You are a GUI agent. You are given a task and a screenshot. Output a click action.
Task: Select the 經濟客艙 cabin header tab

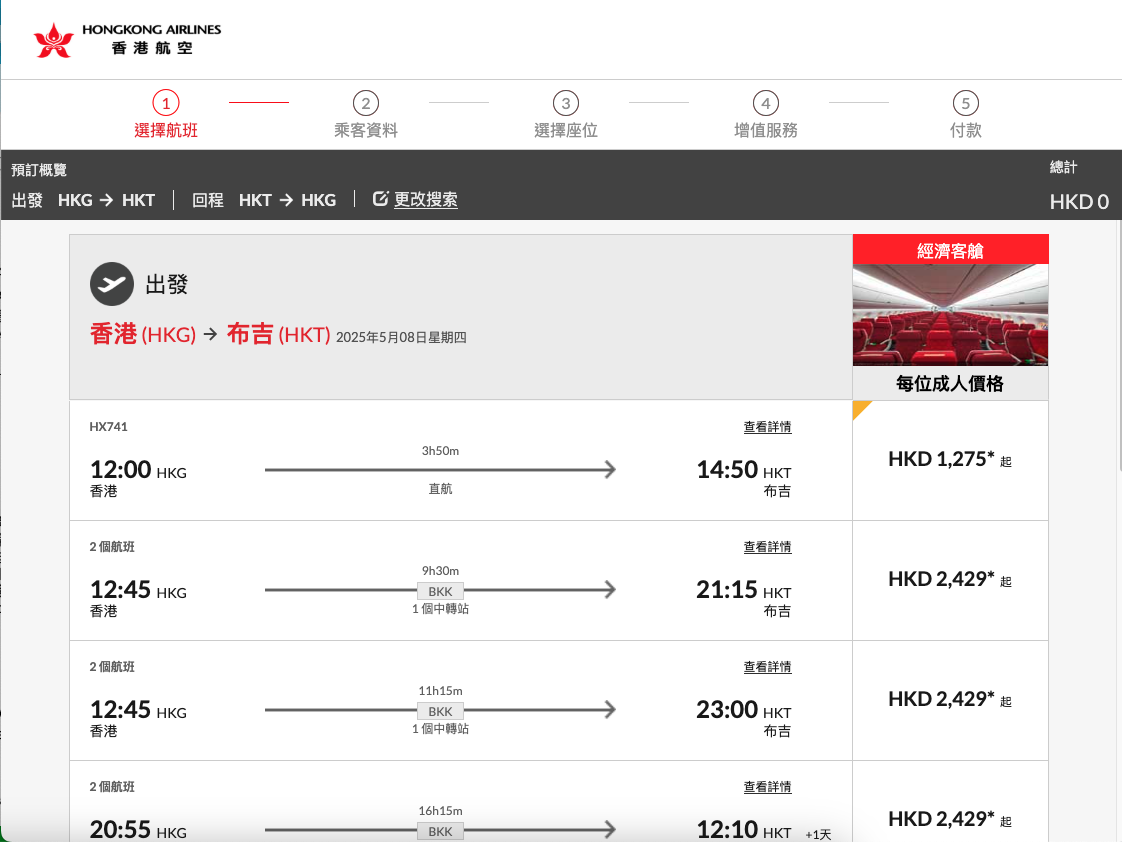tap(950, 250)
